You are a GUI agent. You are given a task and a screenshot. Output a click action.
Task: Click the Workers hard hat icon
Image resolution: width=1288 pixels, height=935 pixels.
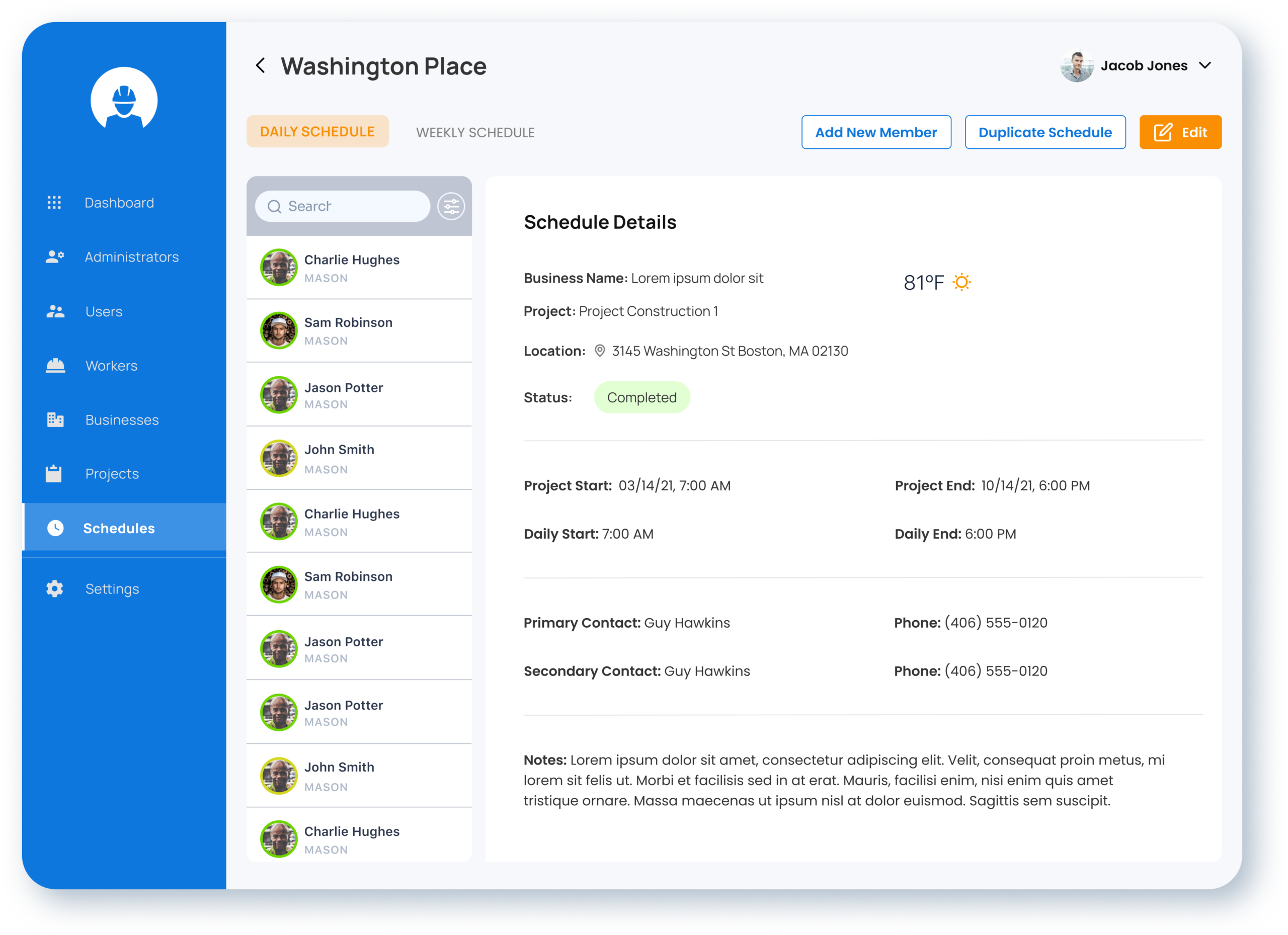coord(55,366)
